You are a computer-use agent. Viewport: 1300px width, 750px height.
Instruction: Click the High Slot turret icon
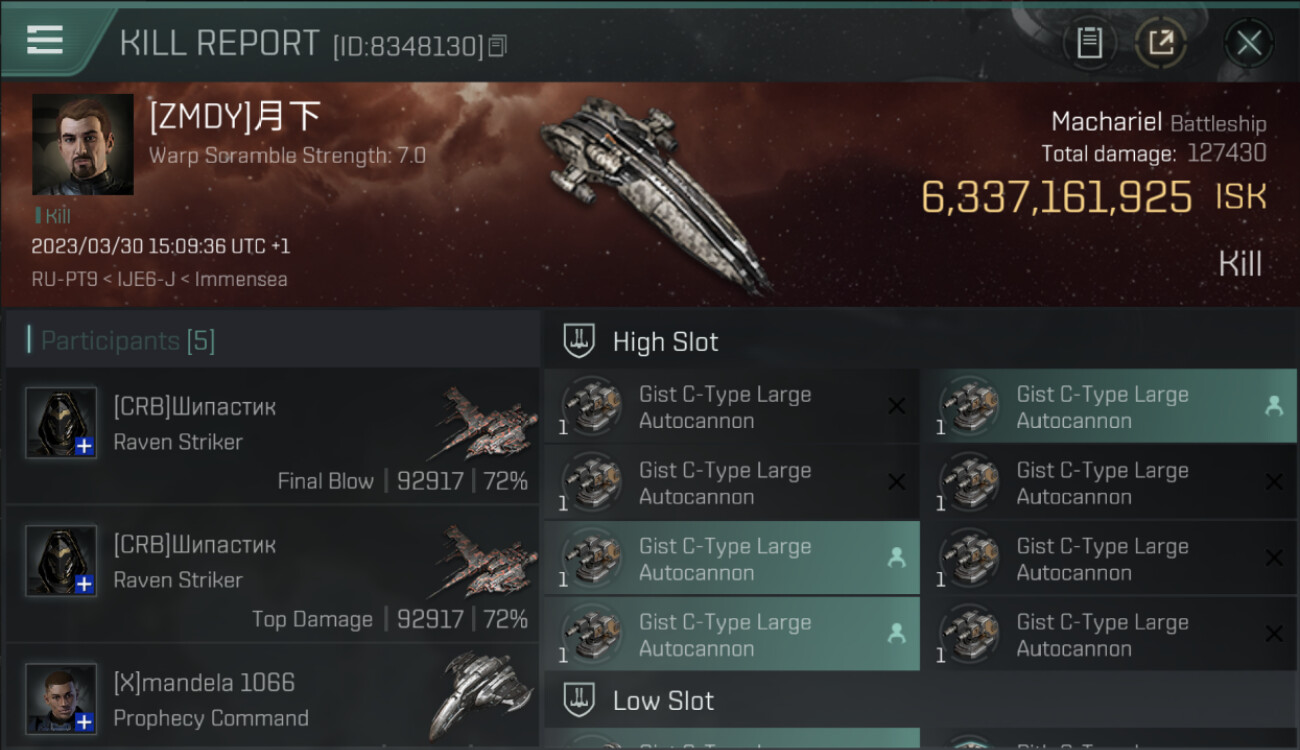tap(579, 342)
